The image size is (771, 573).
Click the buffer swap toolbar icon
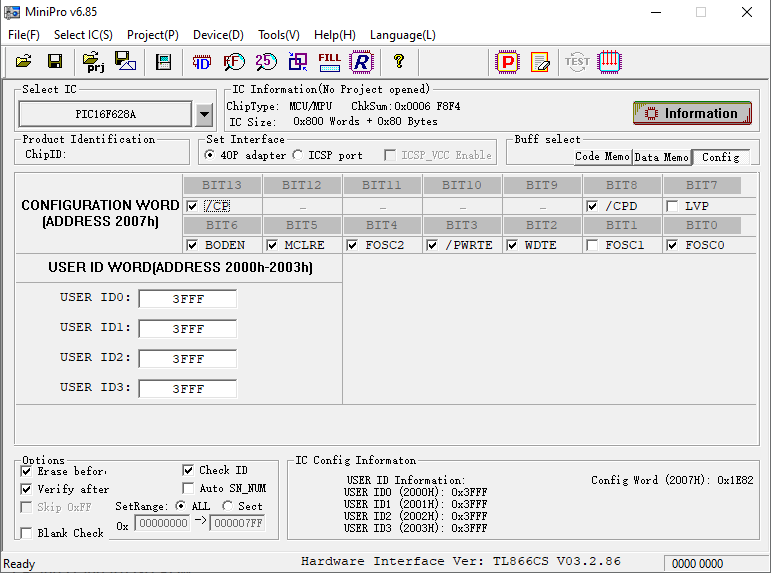(x=297, y=62)
